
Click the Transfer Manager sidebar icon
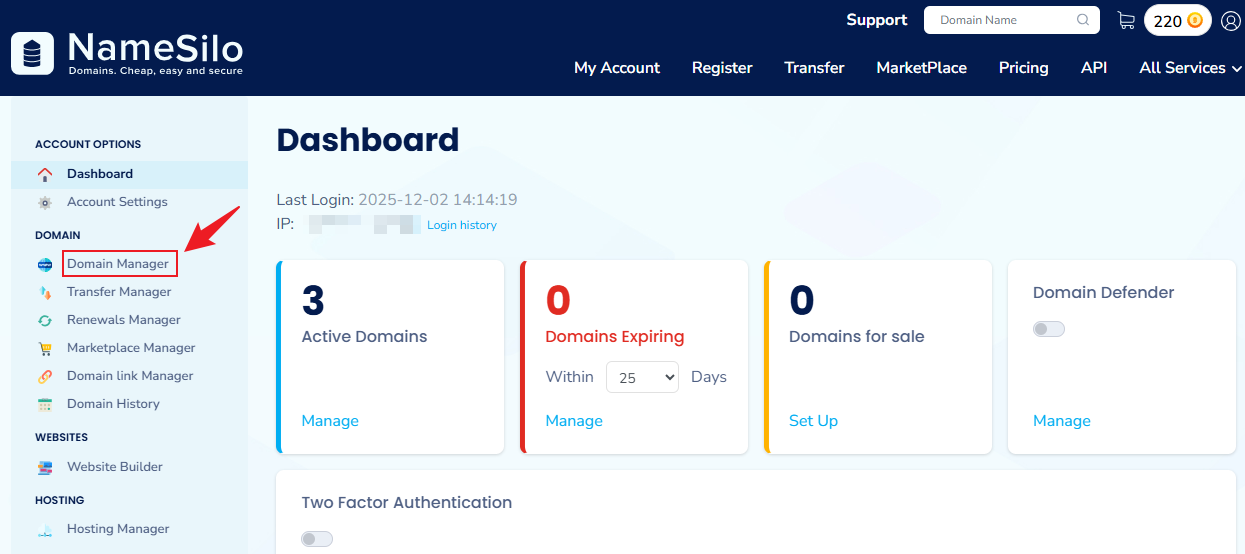click(44, 292)
